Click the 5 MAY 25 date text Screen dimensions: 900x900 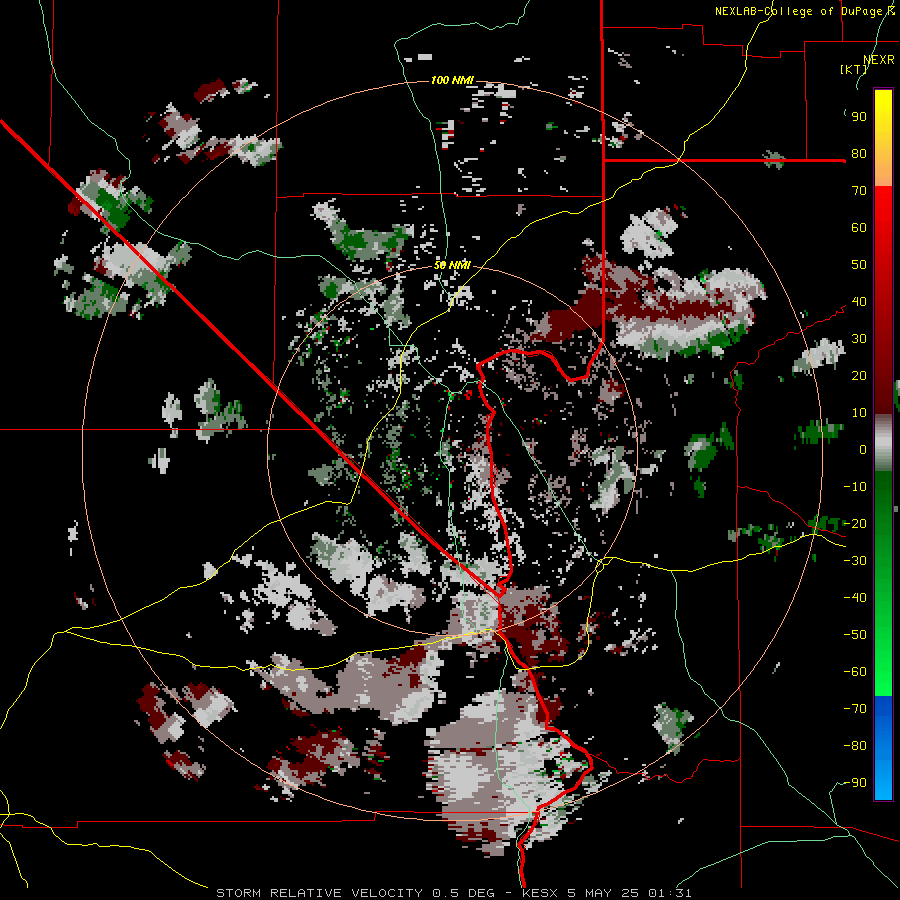coord(603,893)
